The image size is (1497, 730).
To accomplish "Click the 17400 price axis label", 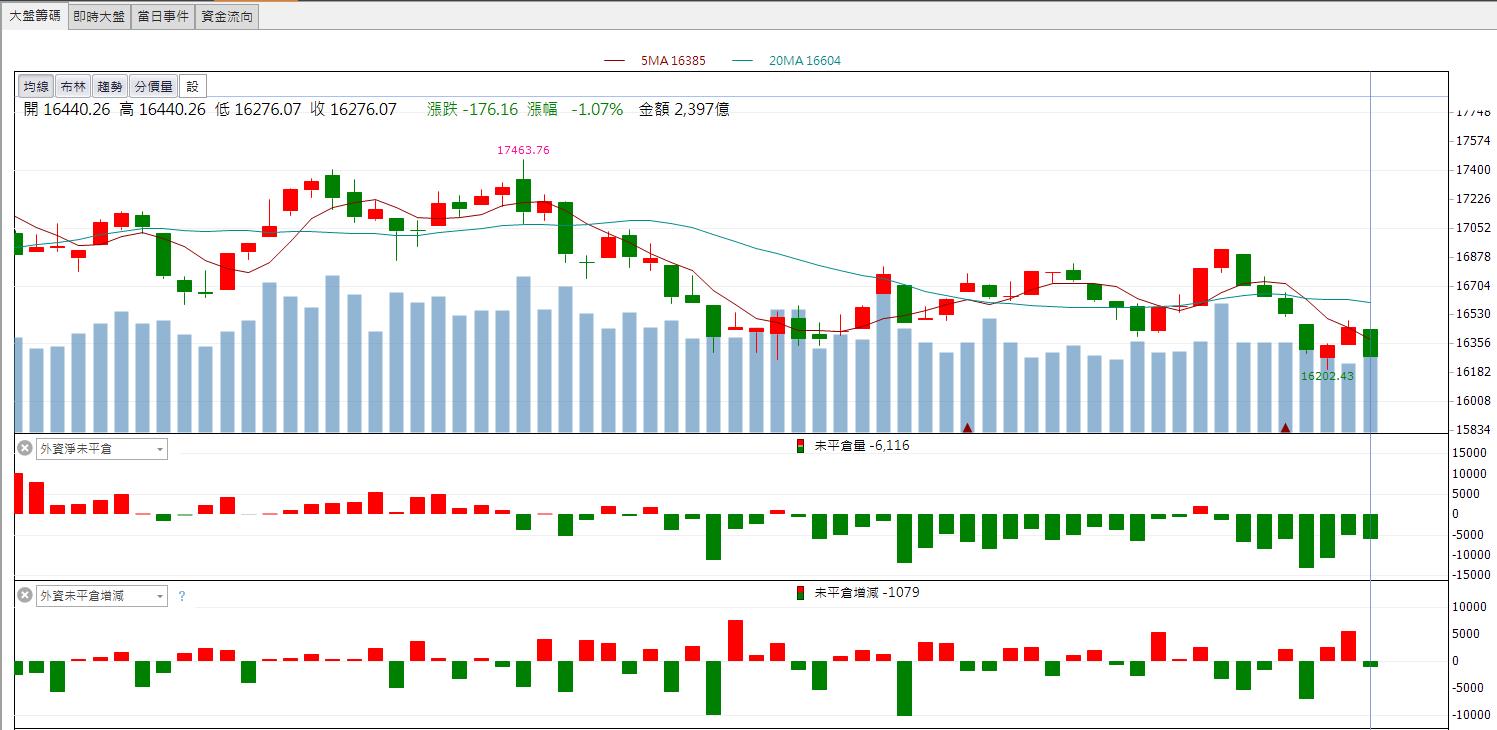I will click(x=1473, y=170).
